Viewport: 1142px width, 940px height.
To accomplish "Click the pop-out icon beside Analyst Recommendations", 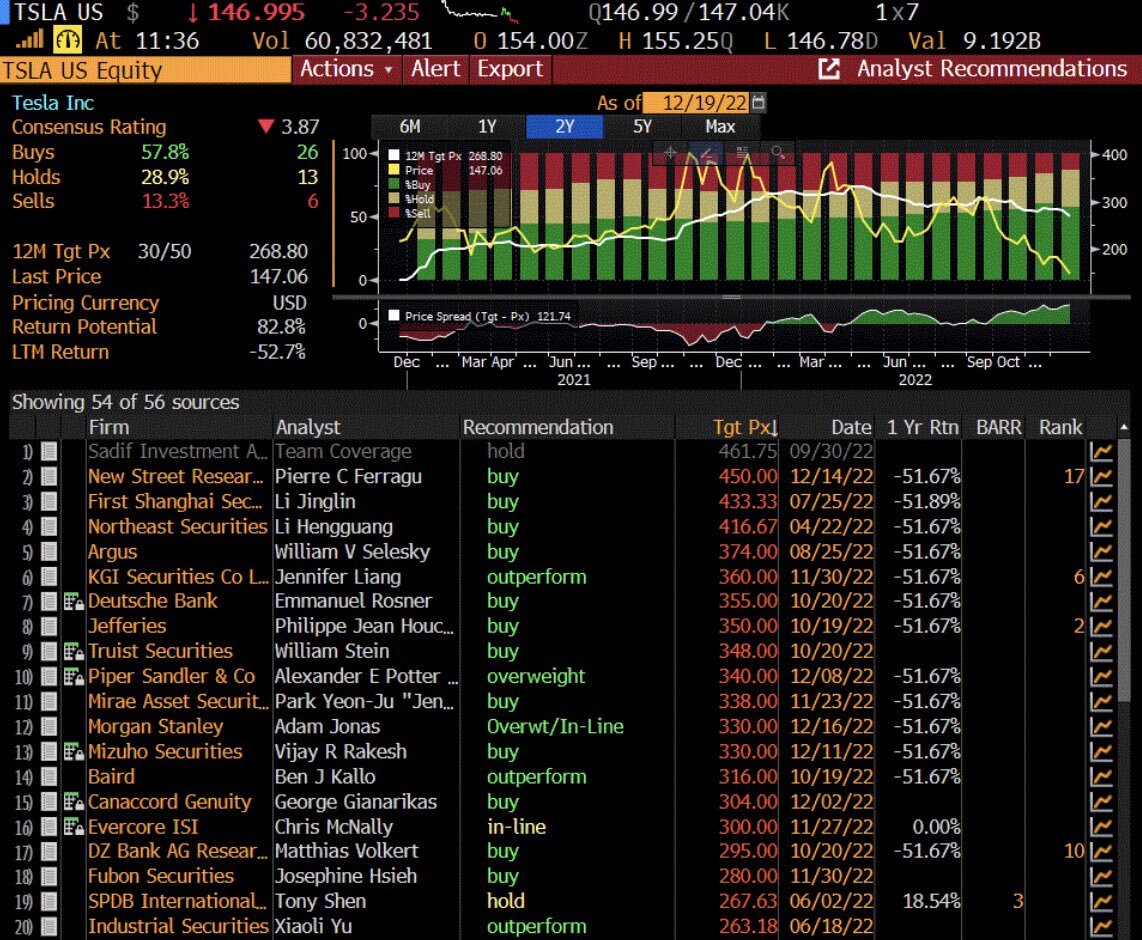I will (x=829, y=69).
